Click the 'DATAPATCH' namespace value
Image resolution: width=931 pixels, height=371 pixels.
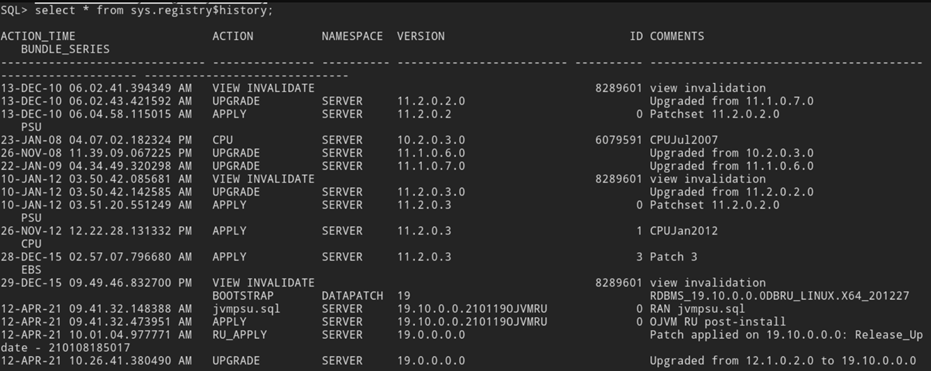pyautogui.click(x=352, y=296)
